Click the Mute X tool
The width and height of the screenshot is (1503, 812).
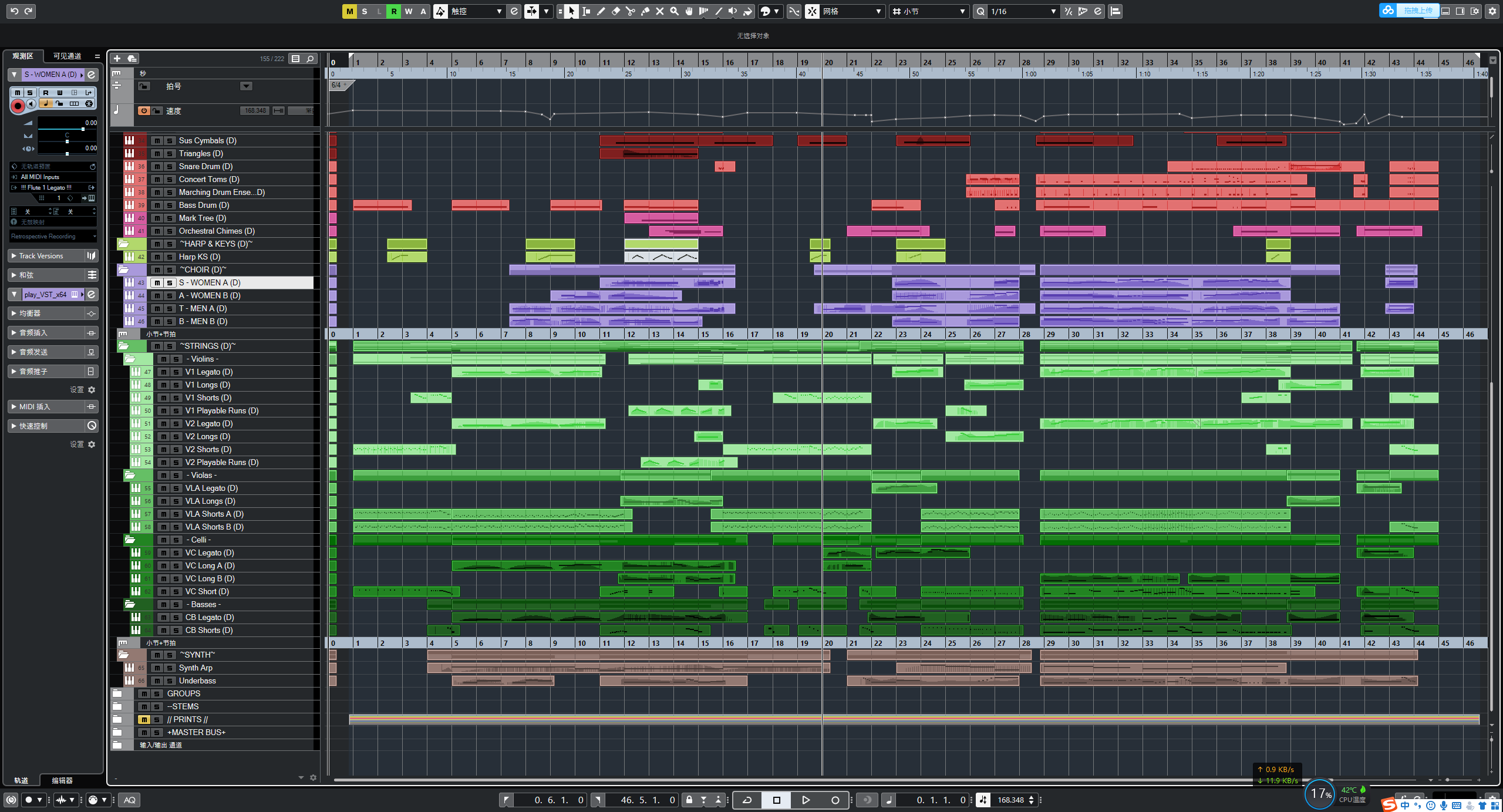[x=659, y=11]
